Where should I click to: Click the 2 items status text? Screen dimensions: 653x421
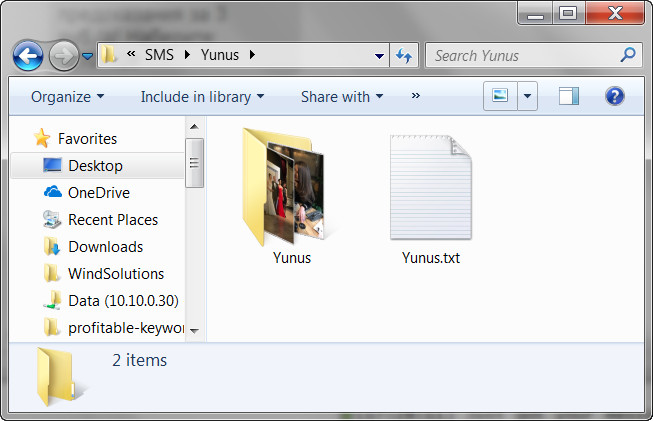(x=140, y=360)
